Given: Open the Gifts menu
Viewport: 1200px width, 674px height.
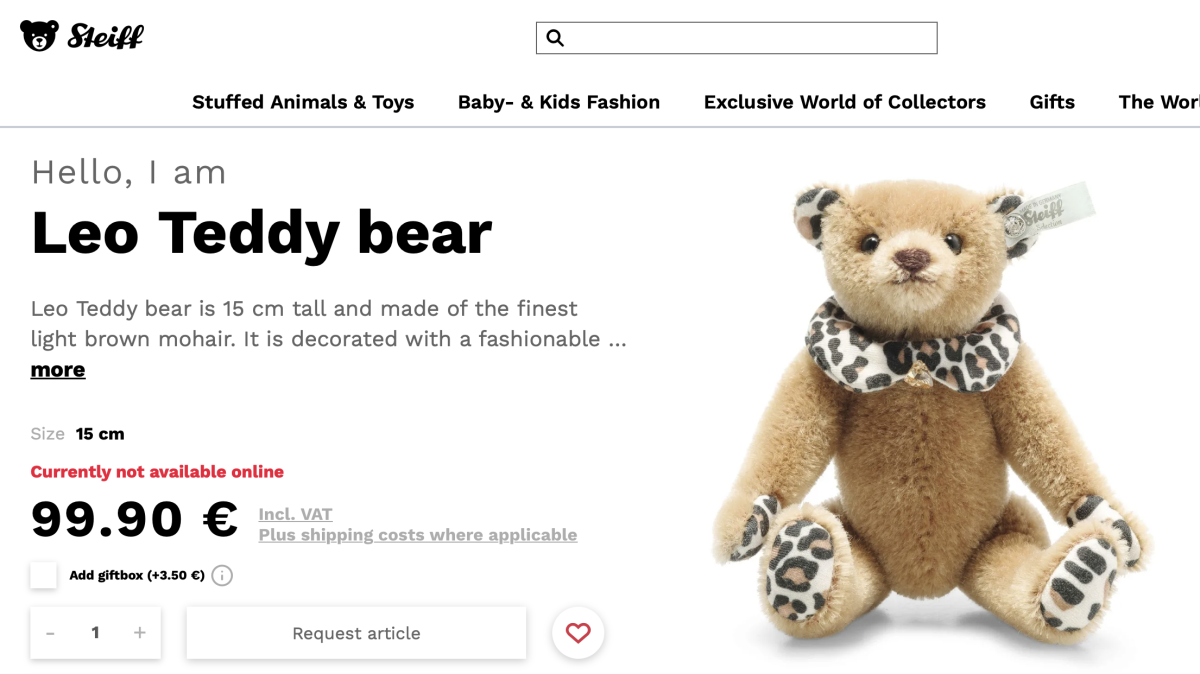Looking at the screenshot, I should 1052,102.
